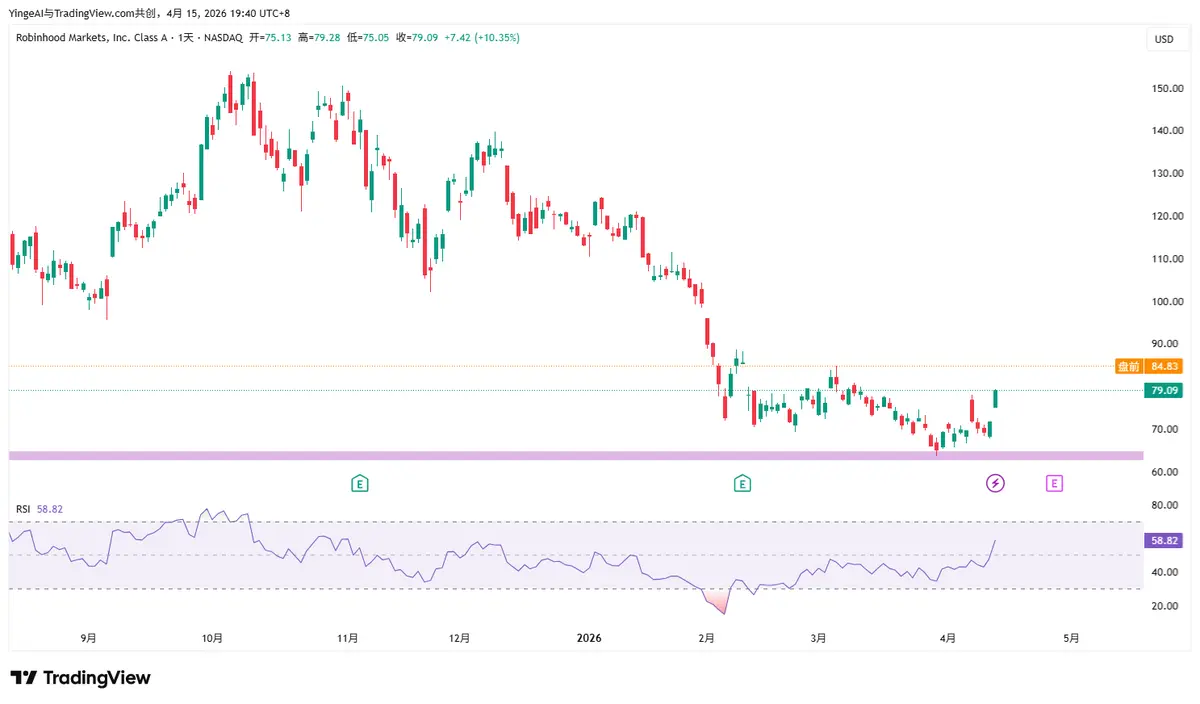Click the RSI value tag 58.82
Viewport: 1200px width, 704px height.
pos(1163,540)
